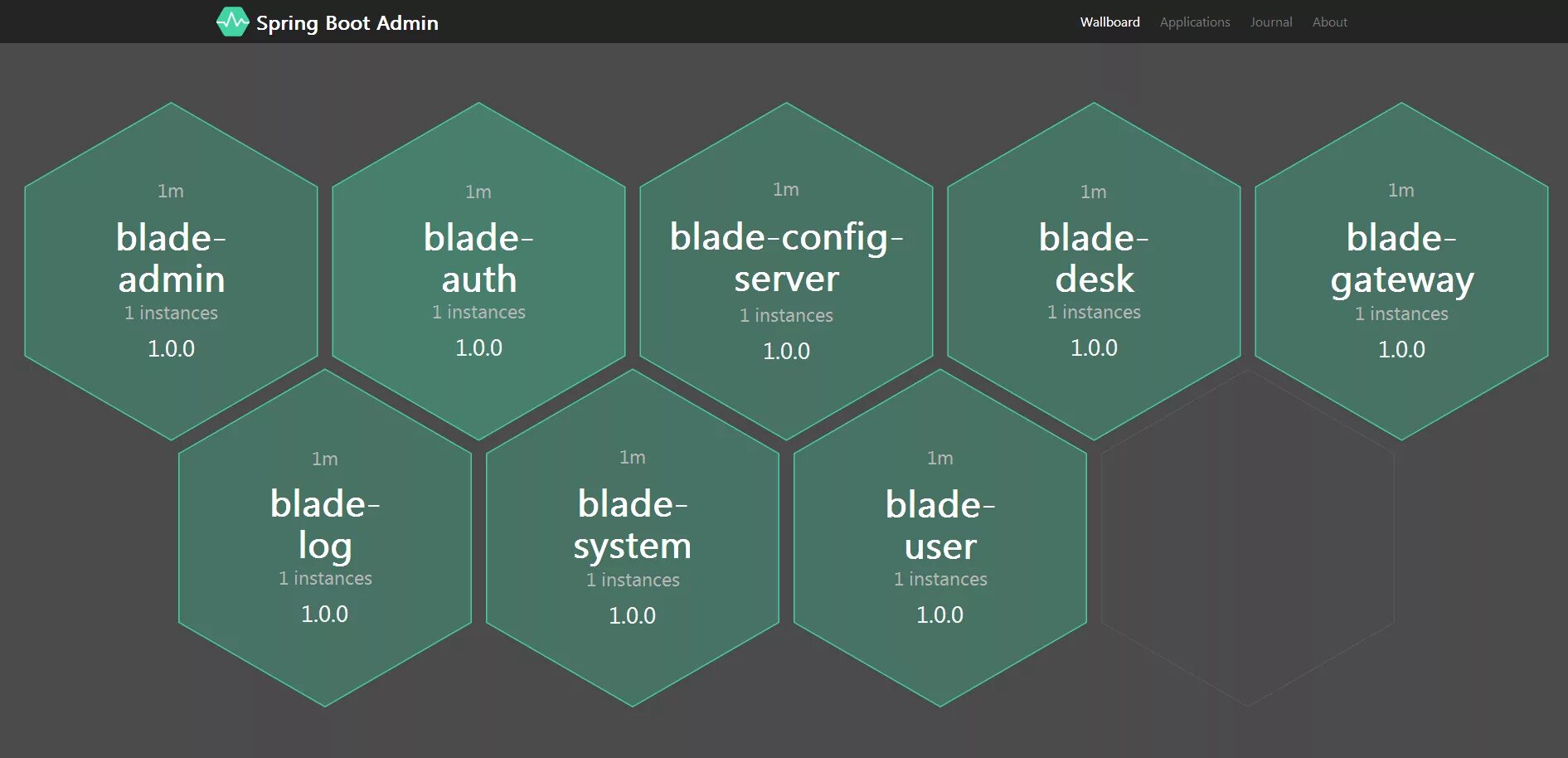Click the 1 instances label under blade-admin
1568x758 pixels.
pos(170,313)
